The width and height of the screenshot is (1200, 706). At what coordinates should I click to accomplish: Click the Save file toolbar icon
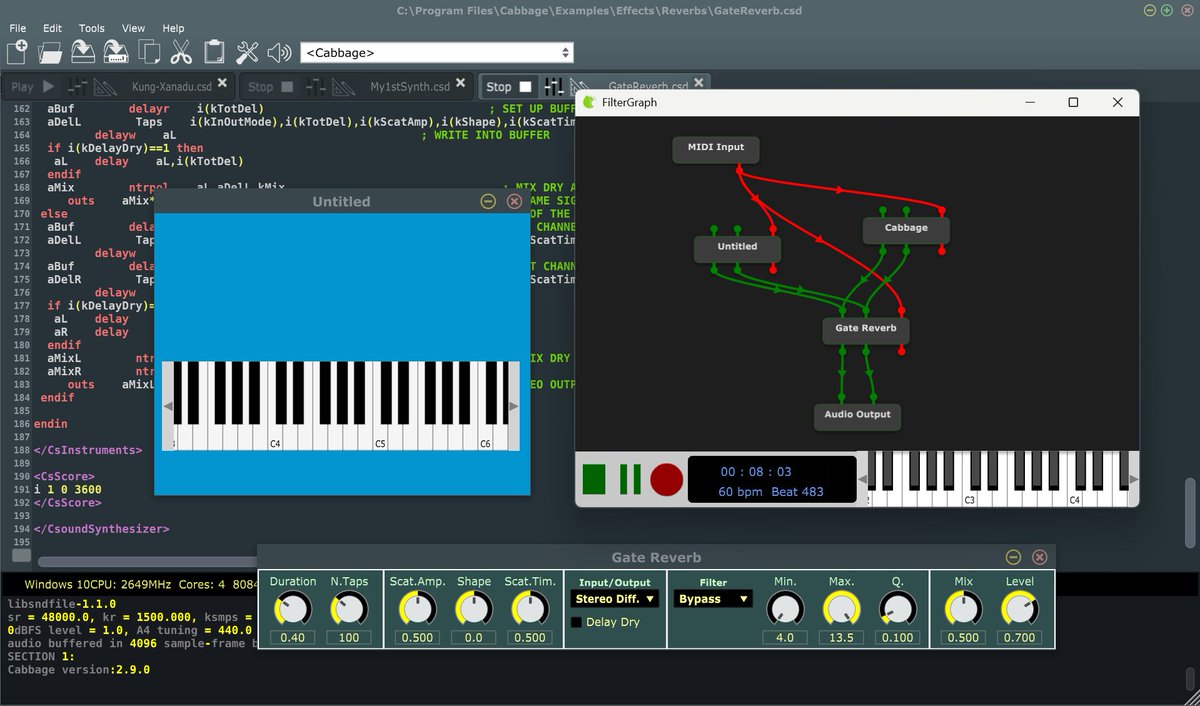pos(83,52)
